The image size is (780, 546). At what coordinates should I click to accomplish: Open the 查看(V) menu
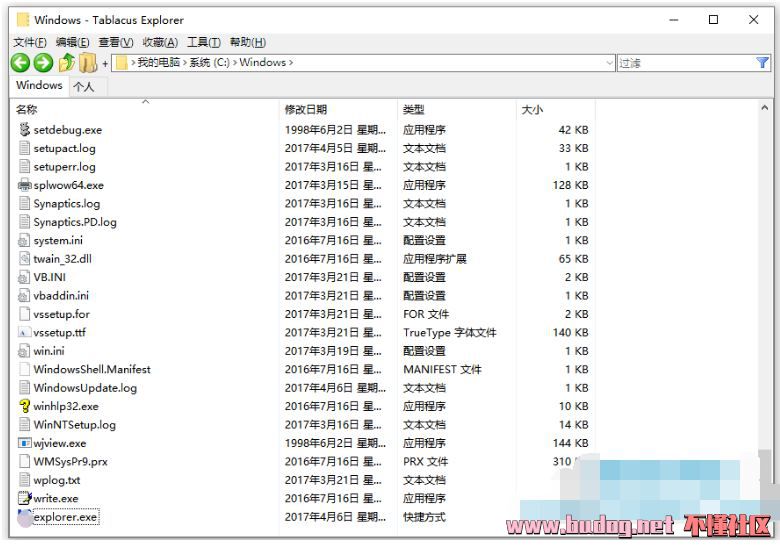pyautogui.click(x=116, y=42)
